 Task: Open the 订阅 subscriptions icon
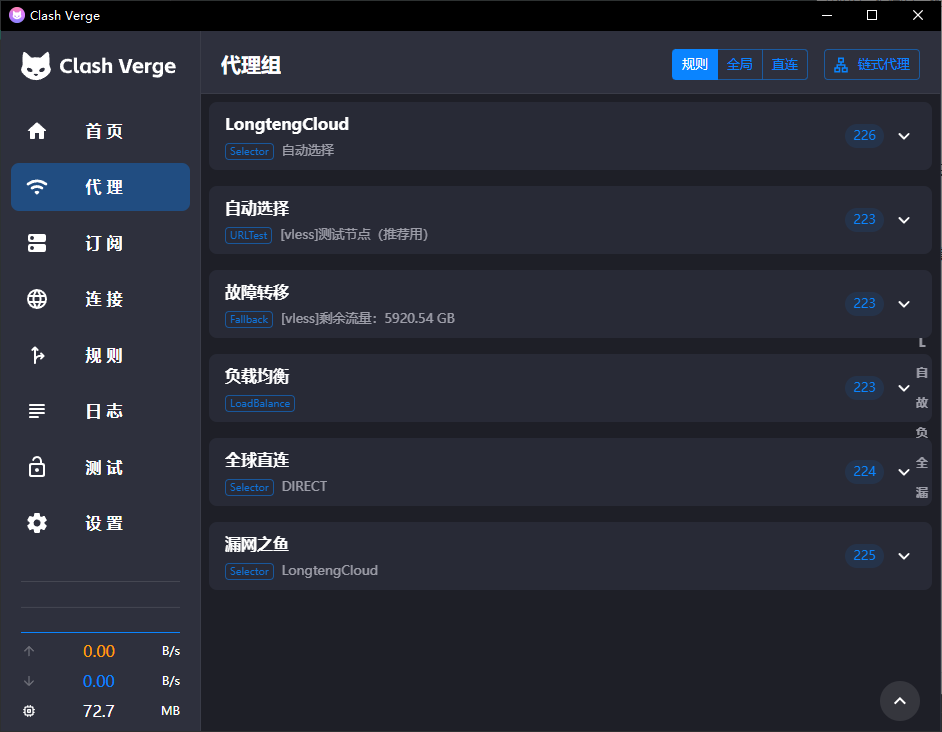(37, 243)
